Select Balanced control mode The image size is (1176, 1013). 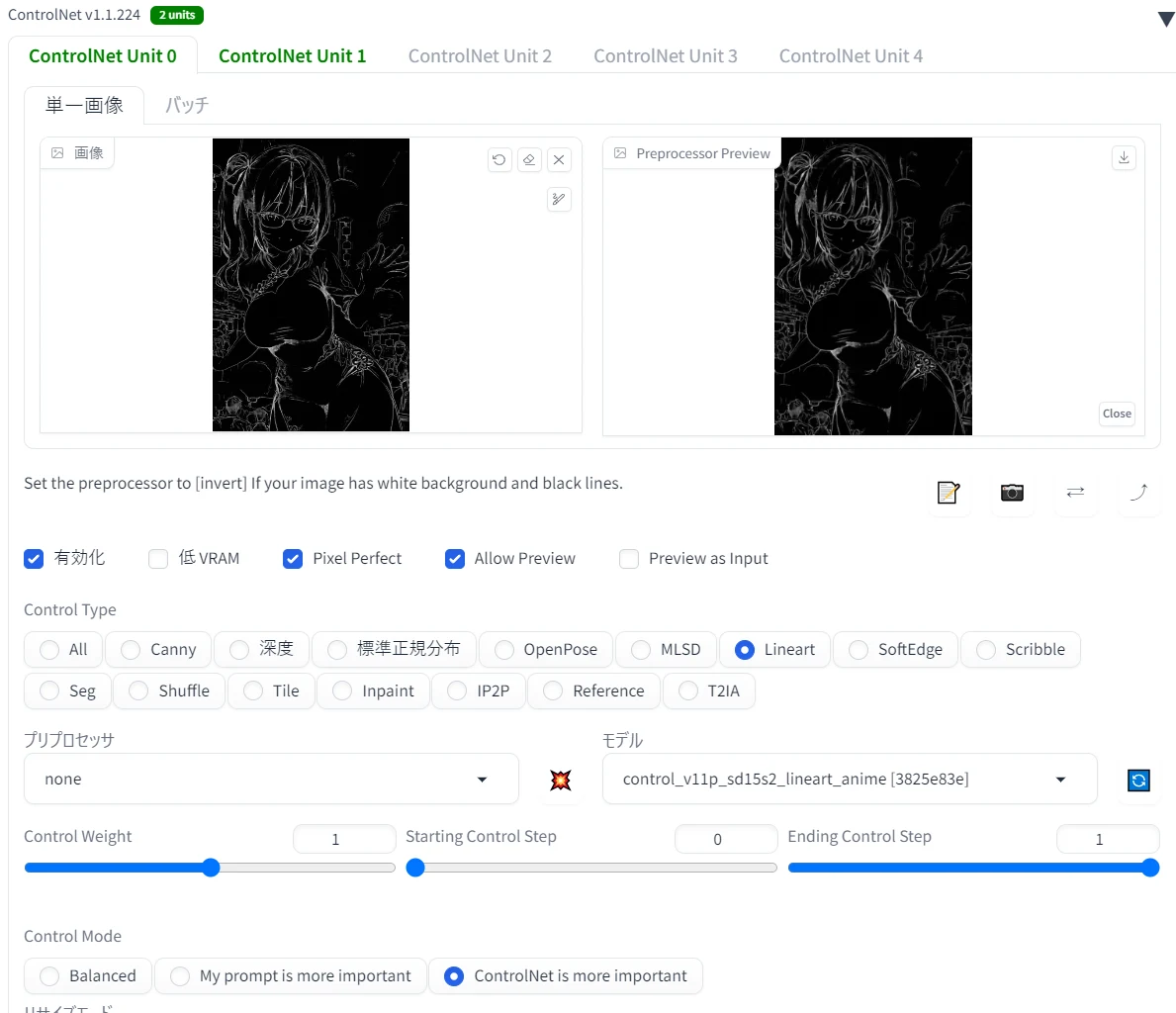(88, 976)
